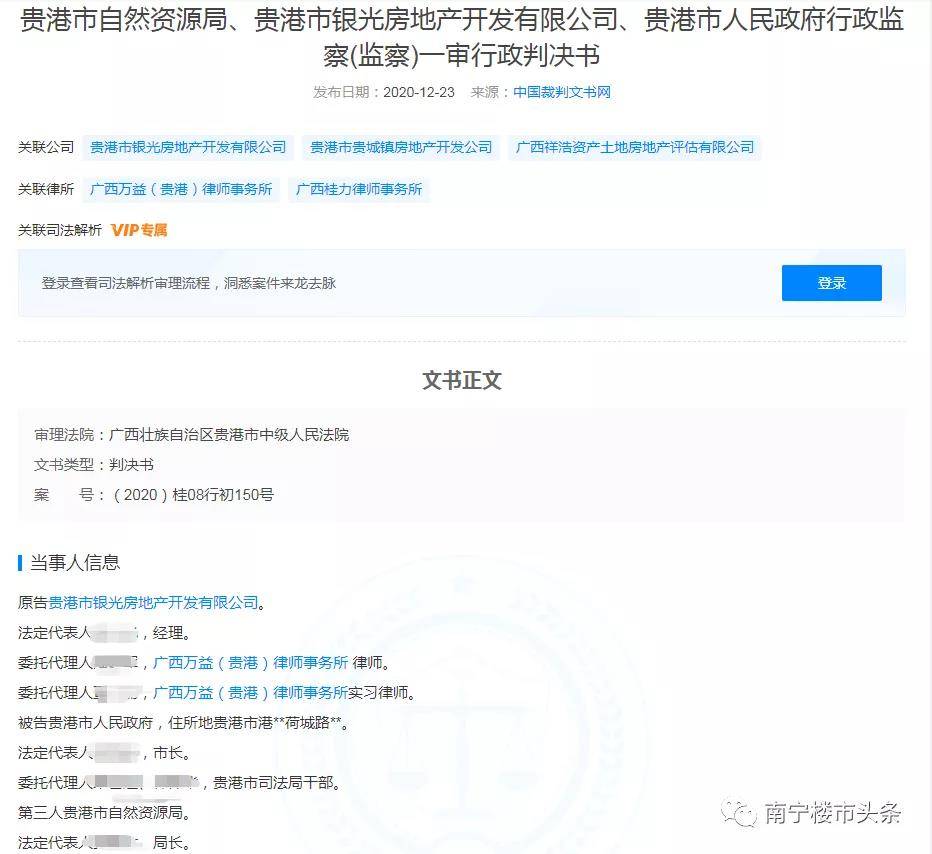This screenshot has width=932, height=854.
Task: Click the 关联公司 label
Action: pos(46,147)
